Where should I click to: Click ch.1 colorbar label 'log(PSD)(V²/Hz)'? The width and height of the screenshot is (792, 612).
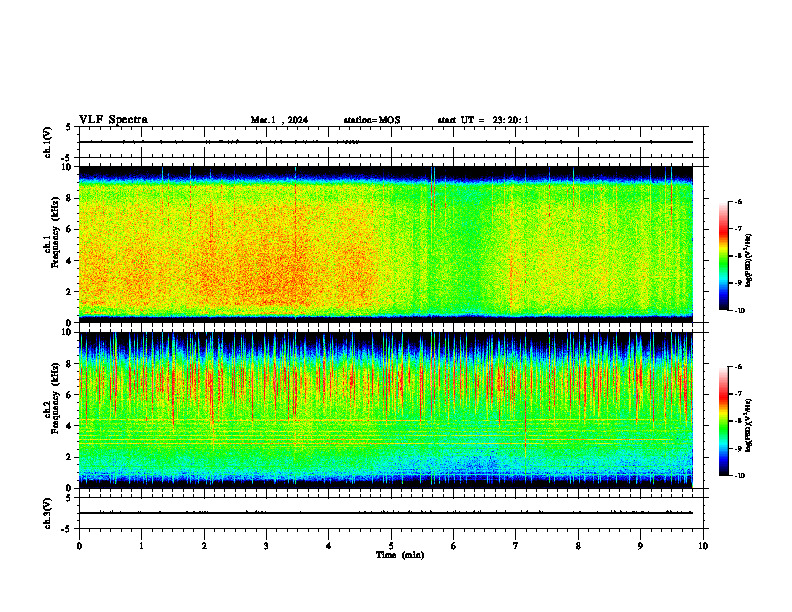point(749,261)
